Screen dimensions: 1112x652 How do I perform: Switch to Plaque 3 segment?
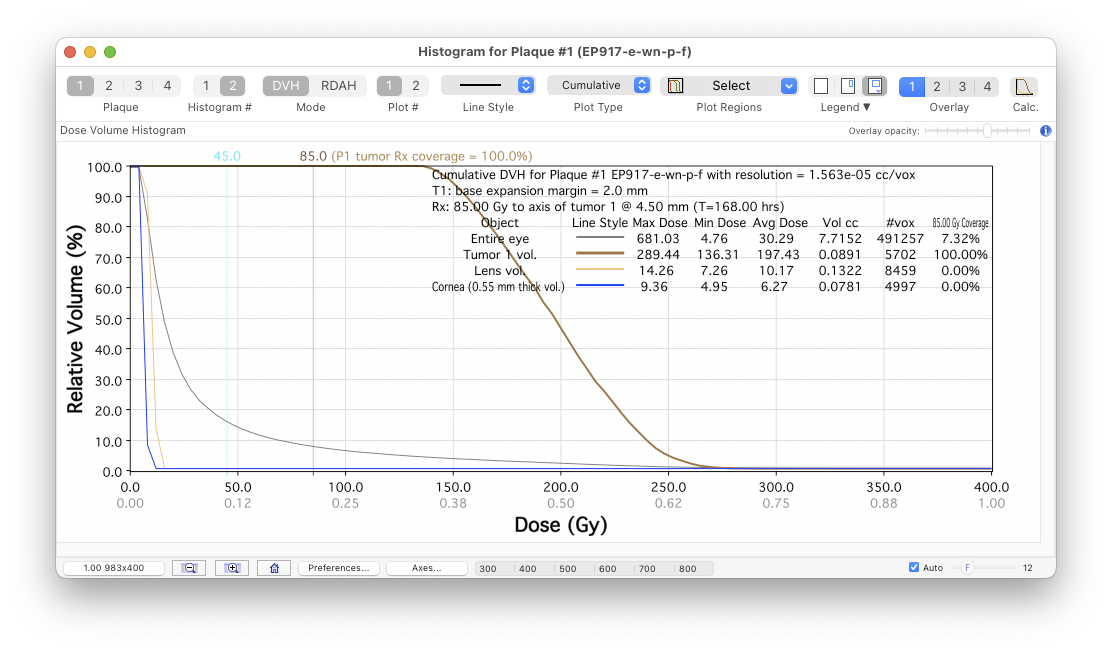(x=138, y=86)
